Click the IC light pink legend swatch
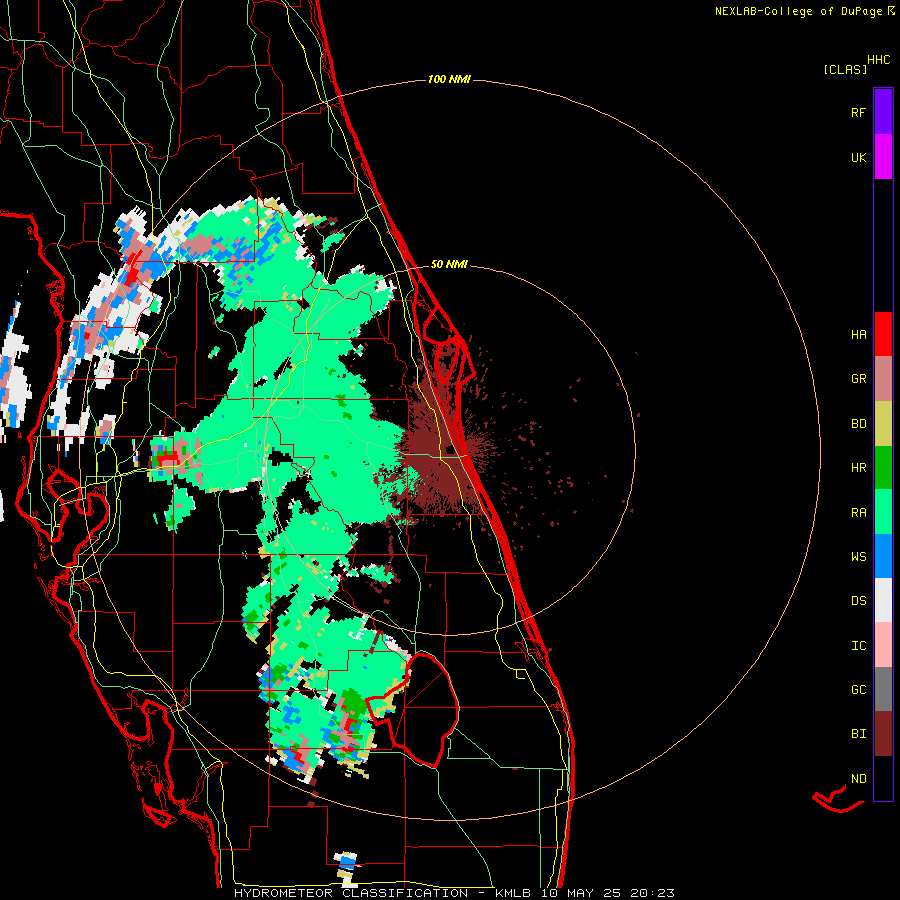The image size is (900, 900). pos(883,645)
